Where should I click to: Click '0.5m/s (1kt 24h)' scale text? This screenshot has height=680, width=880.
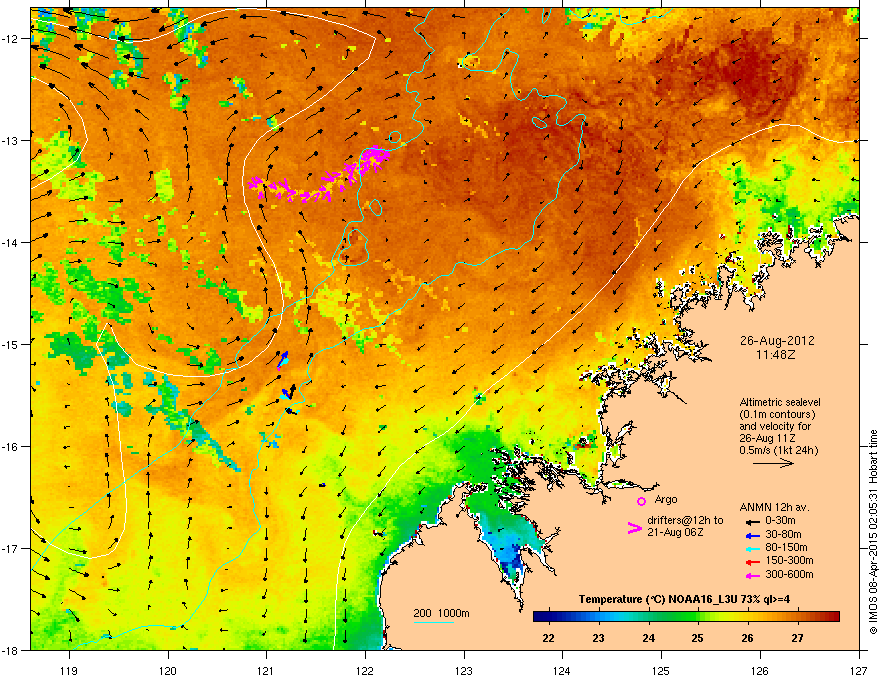pyautogui.click(x=779, y=450)
